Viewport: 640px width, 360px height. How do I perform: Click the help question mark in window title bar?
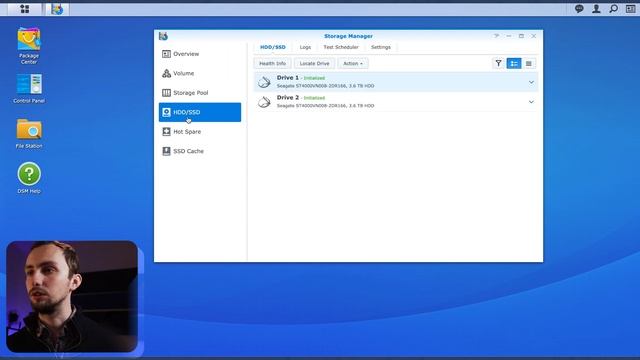point(496,36)
